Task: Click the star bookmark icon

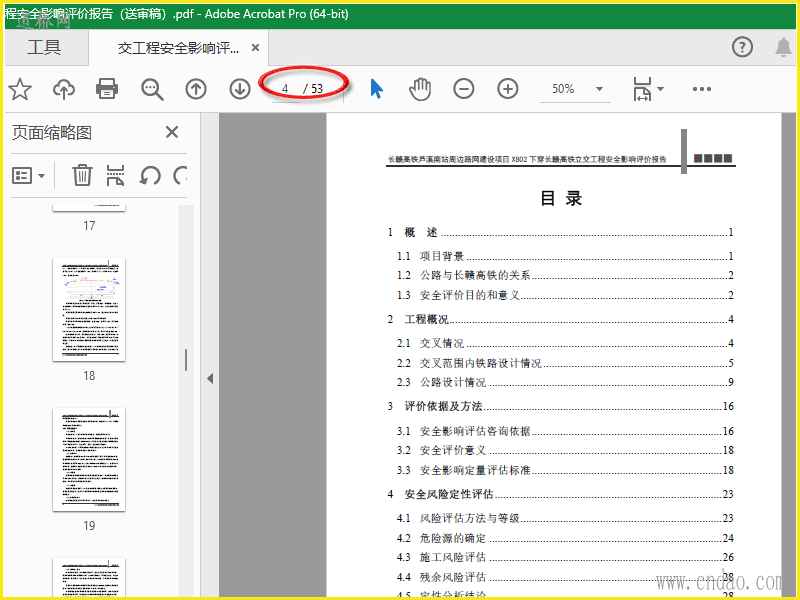Action: click(20, 89)
